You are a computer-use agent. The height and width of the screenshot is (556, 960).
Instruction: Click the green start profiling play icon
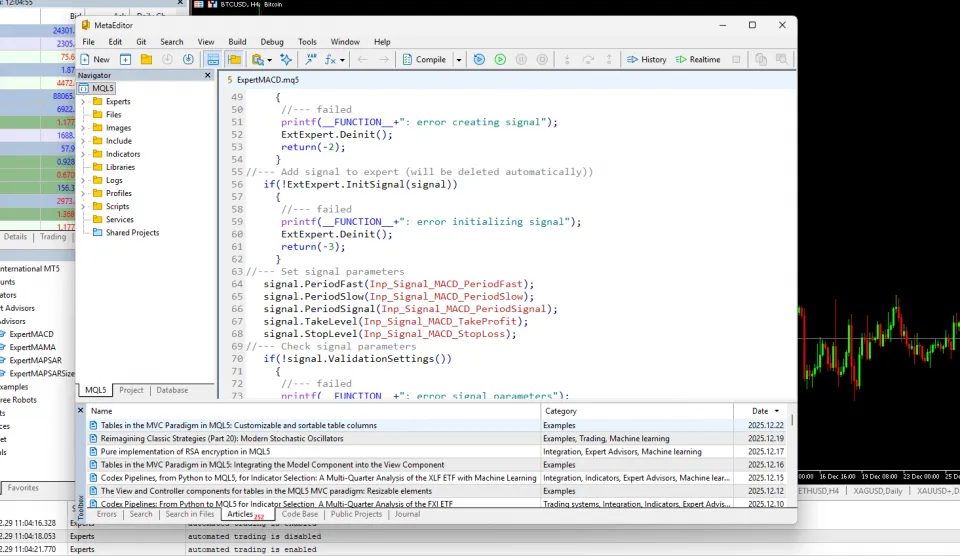coord(500,60)
